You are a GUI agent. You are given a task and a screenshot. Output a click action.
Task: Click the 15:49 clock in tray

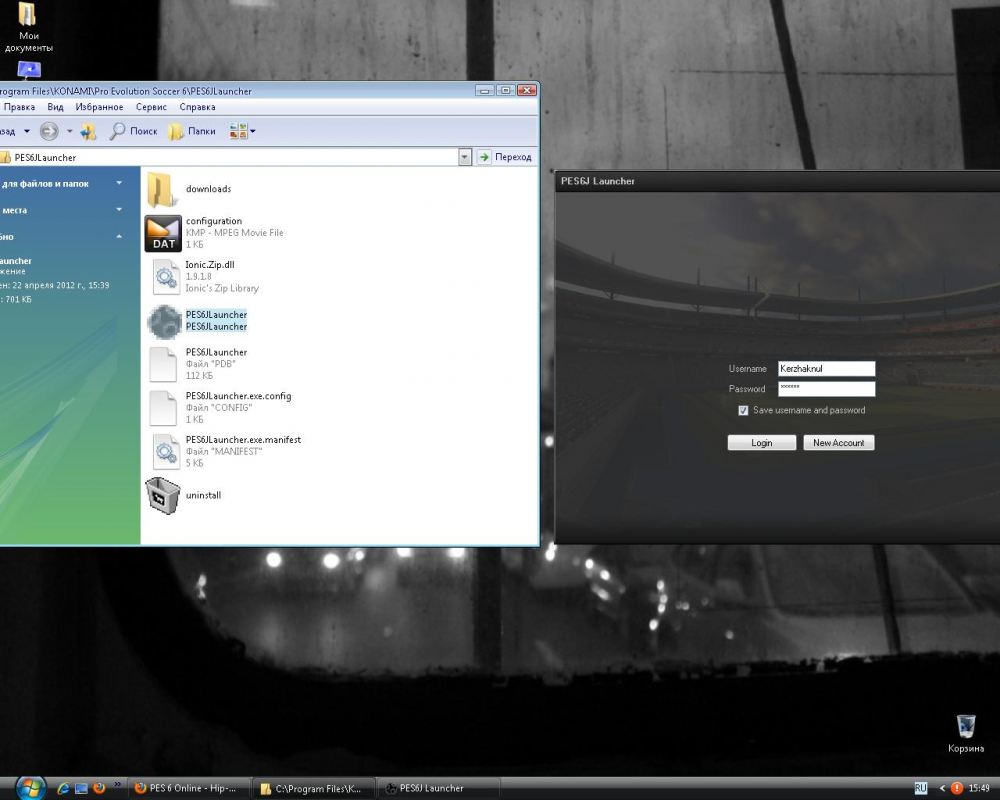click(x=979, y=789)
